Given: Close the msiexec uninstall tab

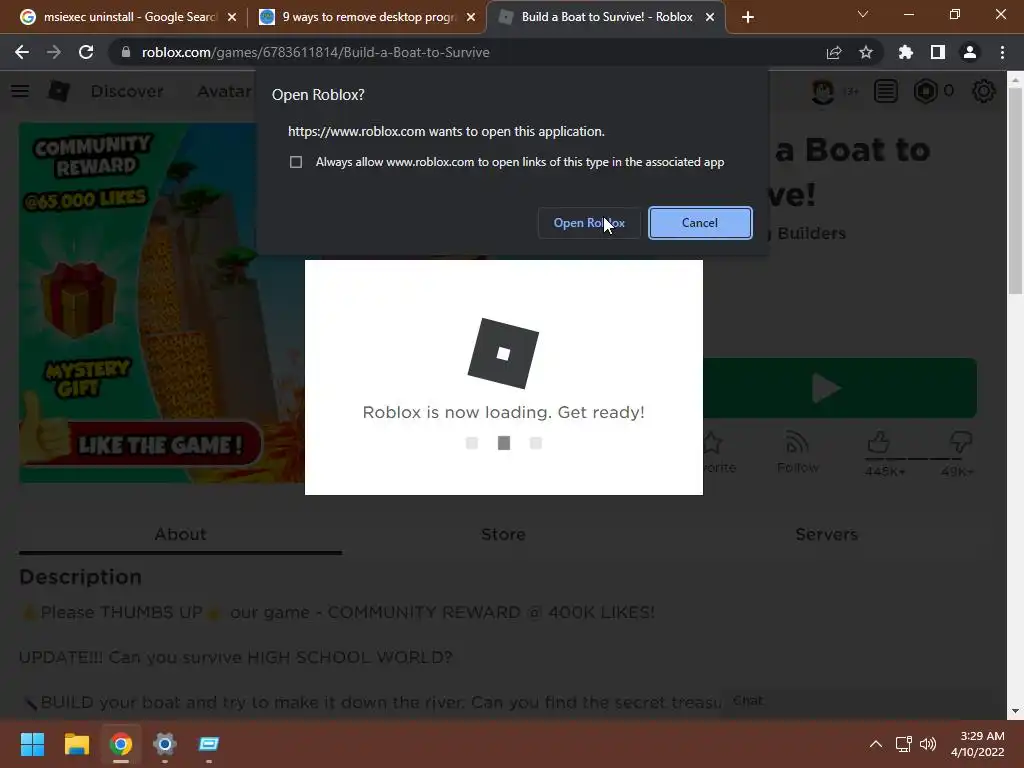Looking at the screenshot, I should click(232, 17).
